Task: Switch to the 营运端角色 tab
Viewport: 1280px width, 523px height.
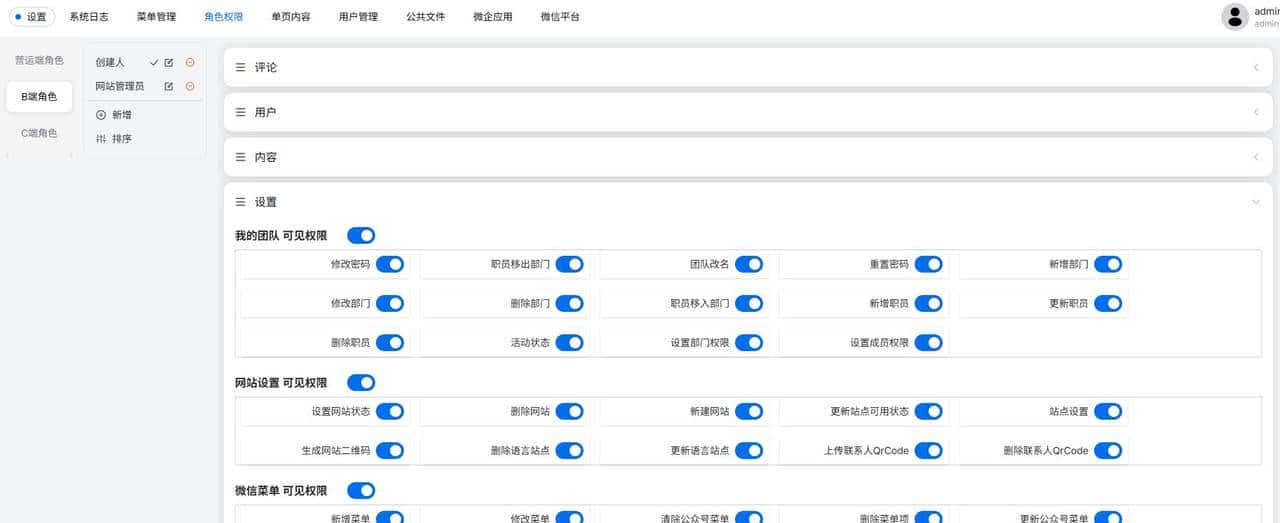Action: point(39,61)
